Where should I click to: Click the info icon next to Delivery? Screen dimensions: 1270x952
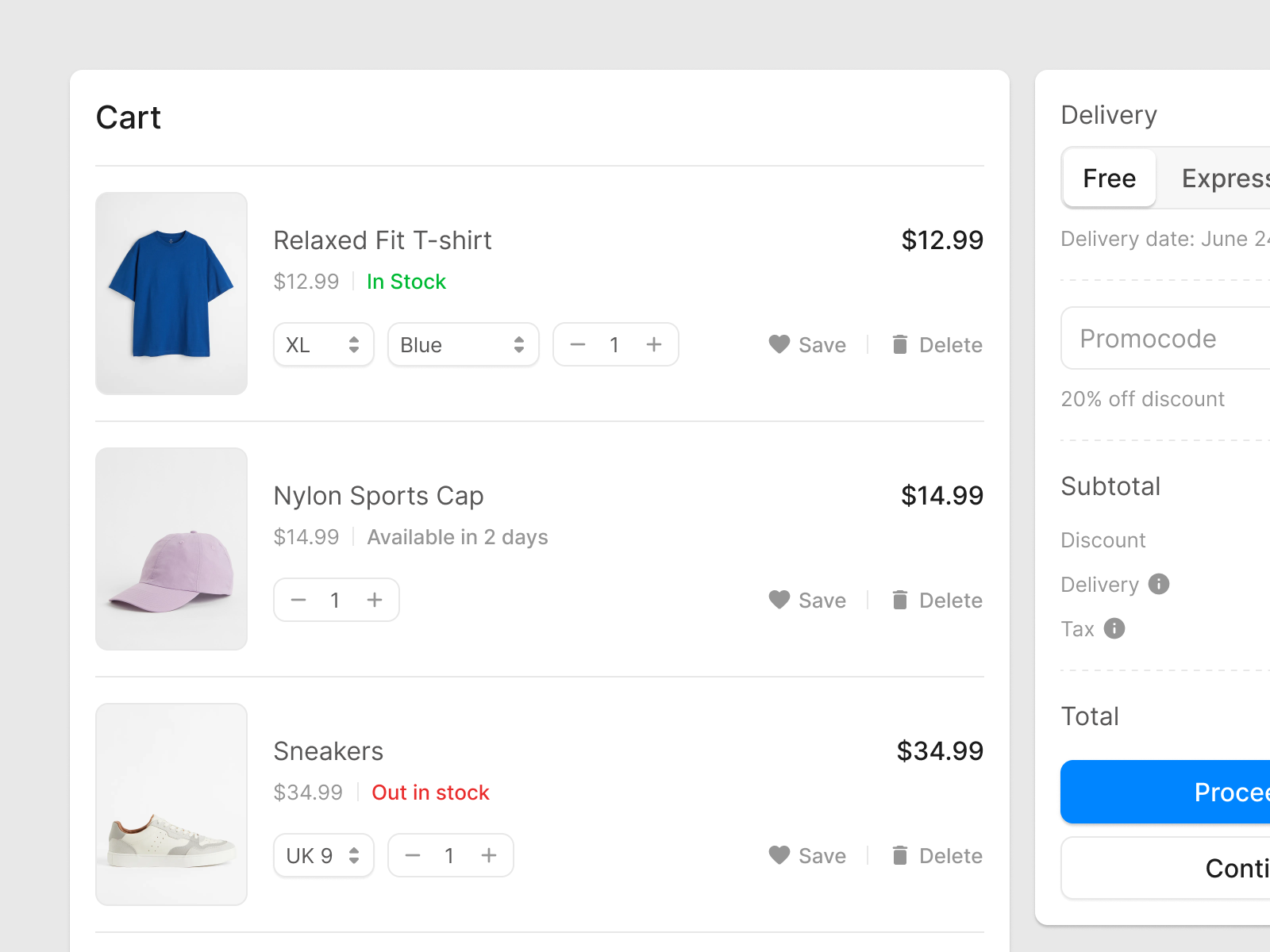pos(1158,584)
